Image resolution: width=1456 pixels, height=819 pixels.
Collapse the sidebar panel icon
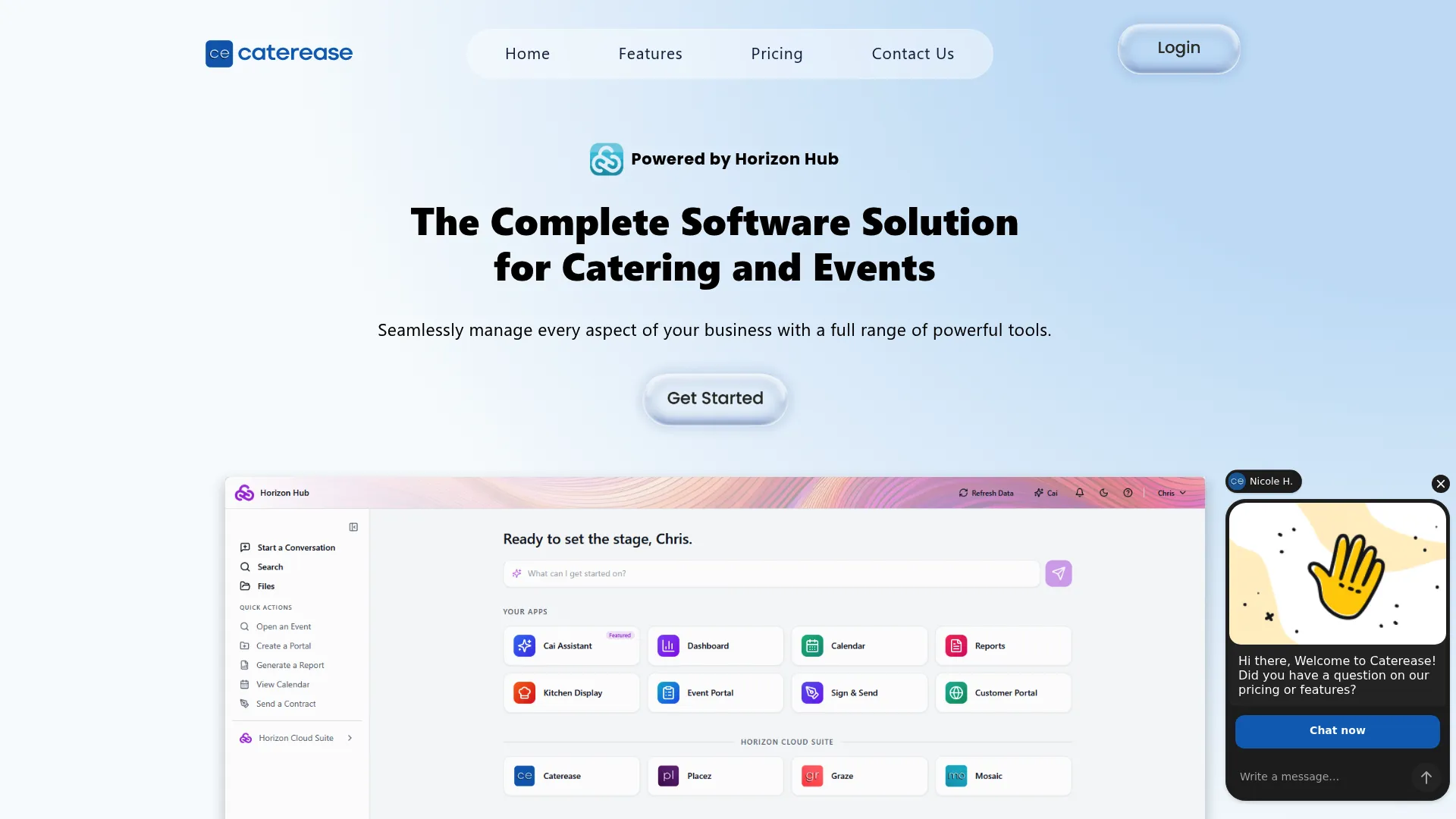(x=353, y=527)
